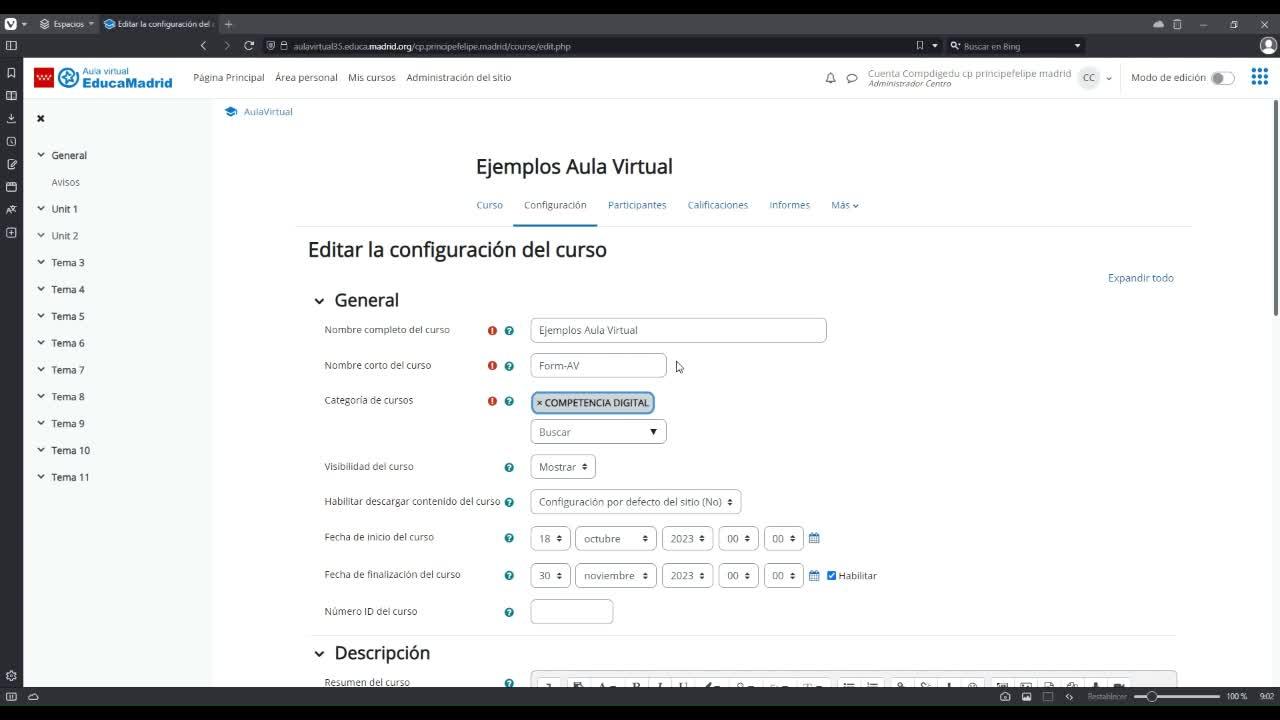The height and width of the screenshot is (720, 1280).
Task: Click the Nombre completo del curso field
Action: tap(679, 330)
